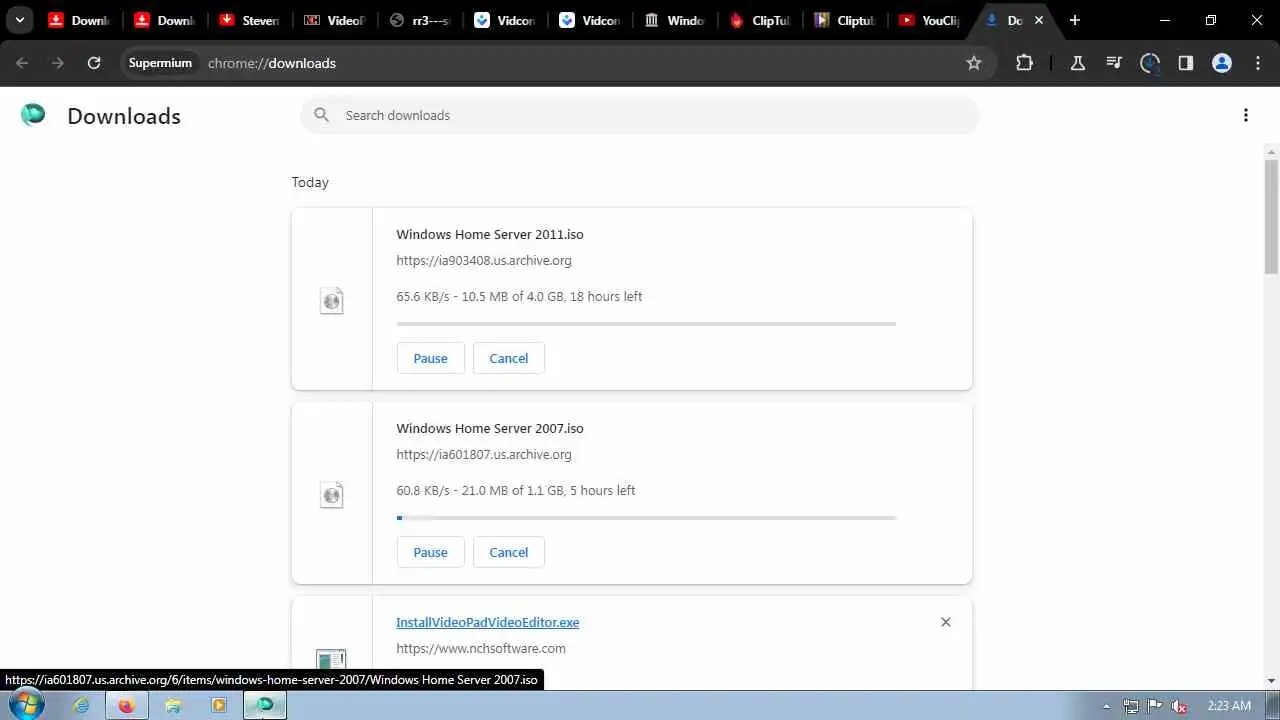
Task: Click the www.nchsoftware.com URL text
Action: [x=481, y=648]
